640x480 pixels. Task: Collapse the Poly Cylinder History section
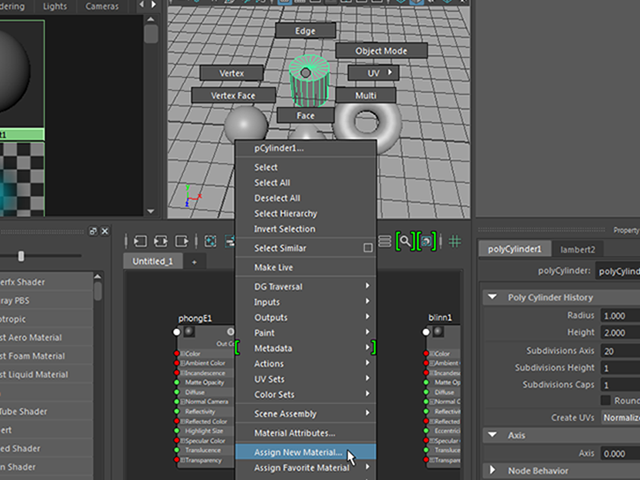[492, 297]
